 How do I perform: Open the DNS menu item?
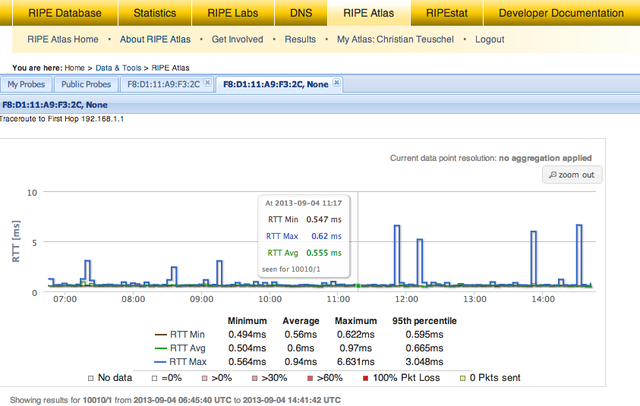301,13
